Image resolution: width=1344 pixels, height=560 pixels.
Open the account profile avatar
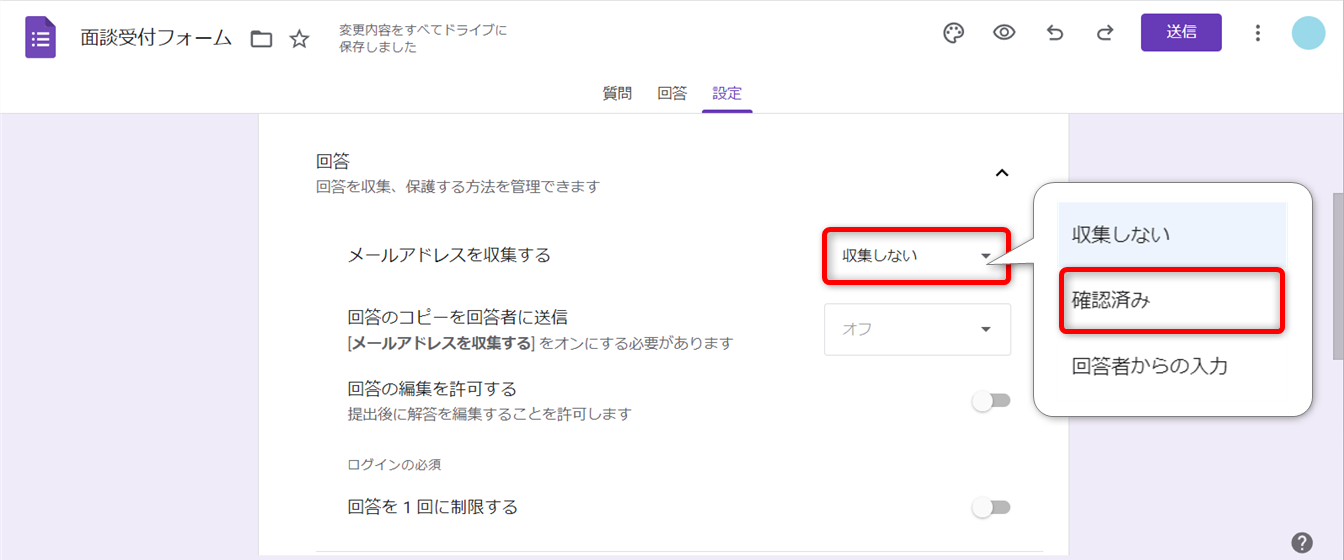(1308, 33)
